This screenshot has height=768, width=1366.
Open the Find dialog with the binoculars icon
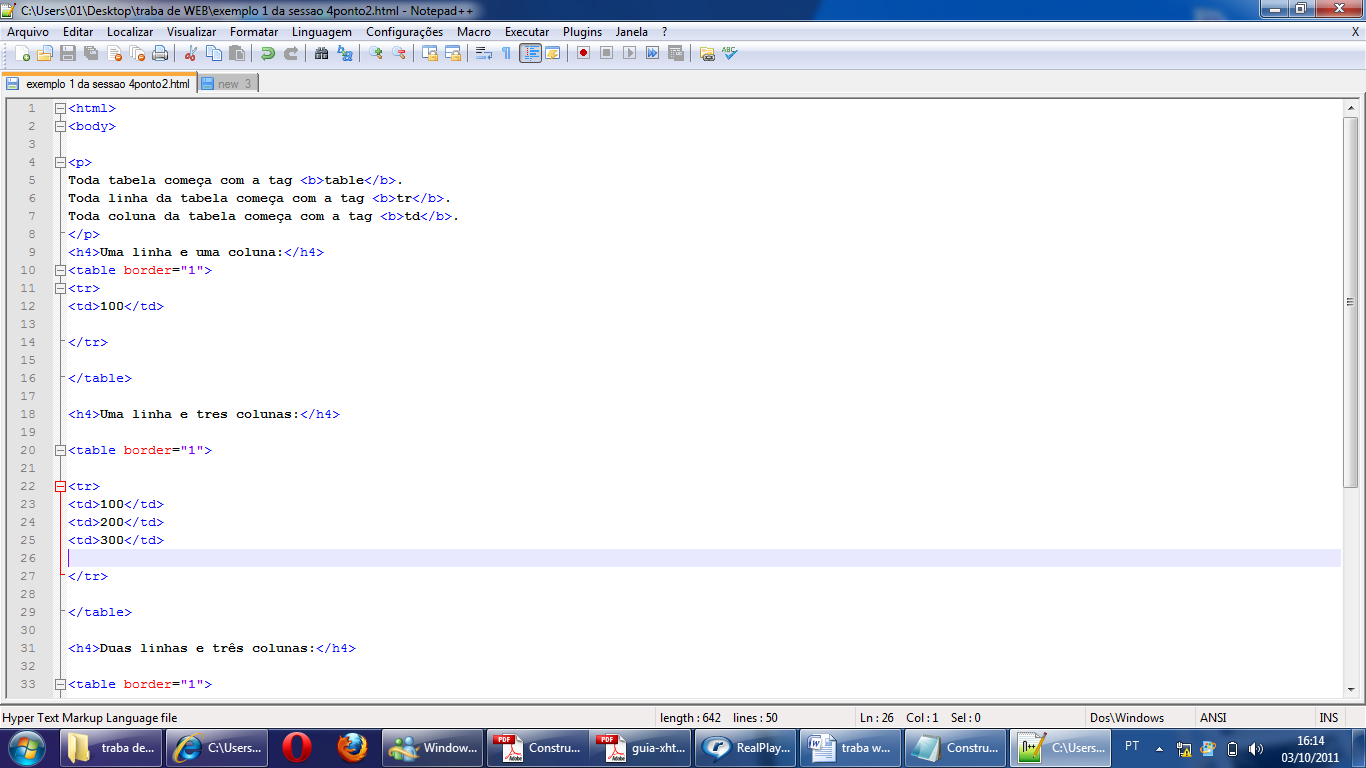[321, 53]
